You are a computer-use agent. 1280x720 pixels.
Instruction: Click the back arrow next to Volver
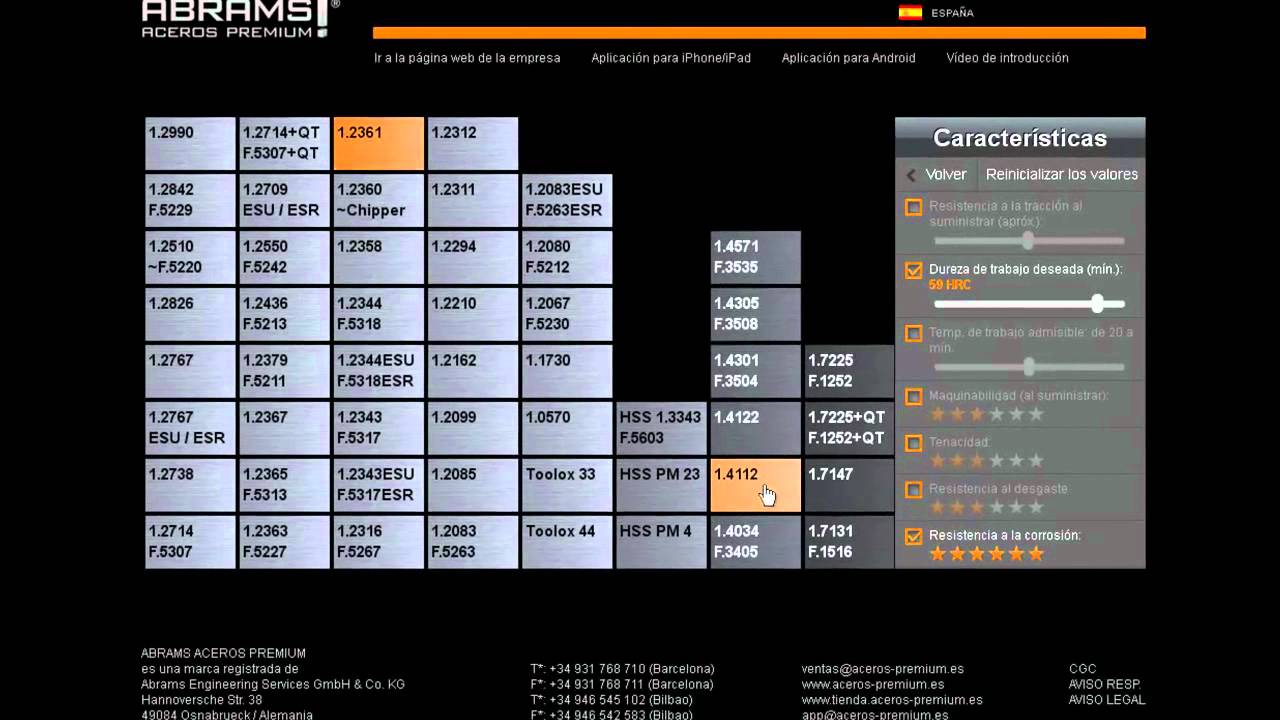click(x=911, y=175)
